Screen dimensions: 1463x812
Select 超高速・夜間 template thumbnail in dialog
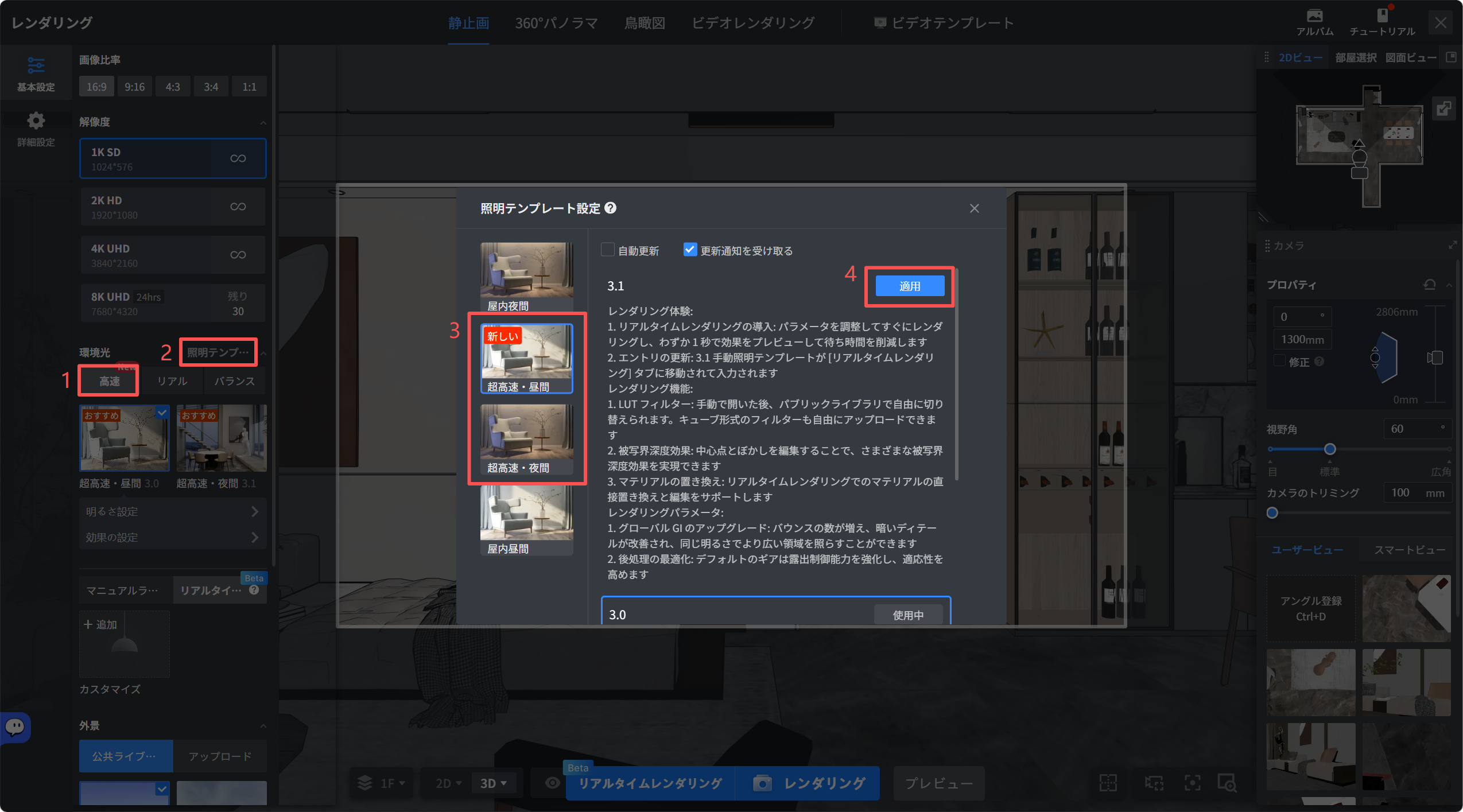526,439
